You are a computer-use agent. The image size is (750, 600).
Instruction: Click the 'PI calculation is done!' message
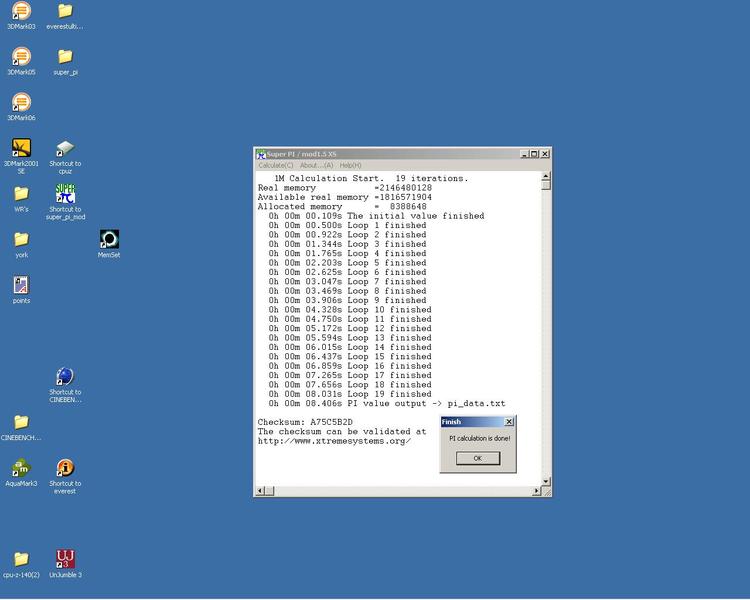coord(480,438)
